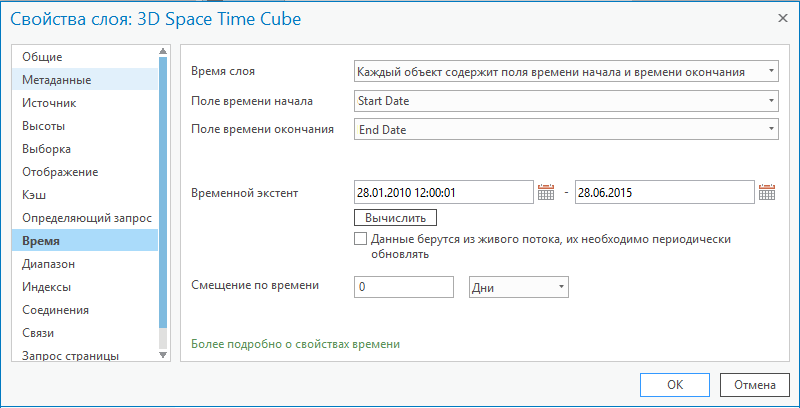The height and width of the screenshot is (408, 800).
Task: Click the Смещение по времени input field
Action: [404, 287]
